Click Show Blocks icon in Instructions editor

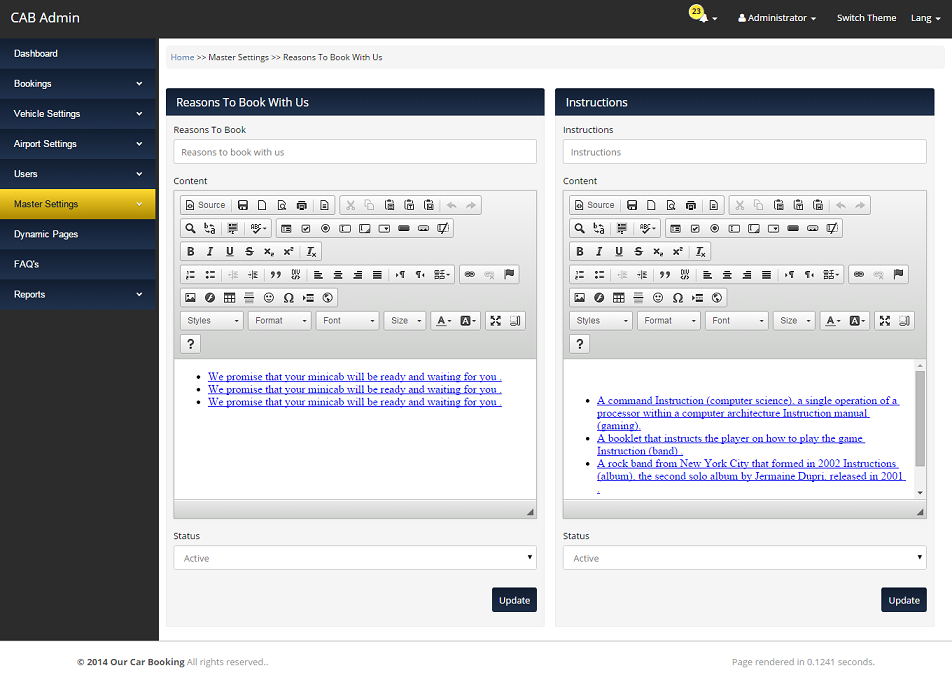(904, 321)
